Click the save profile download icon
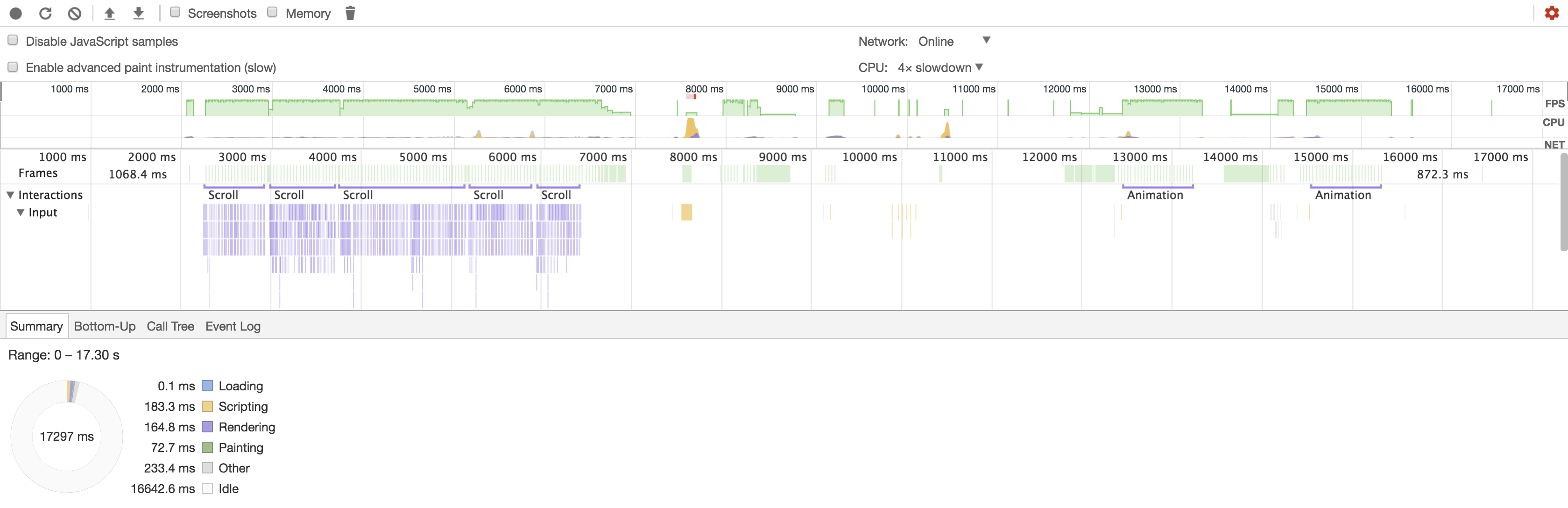 [139, 14]
